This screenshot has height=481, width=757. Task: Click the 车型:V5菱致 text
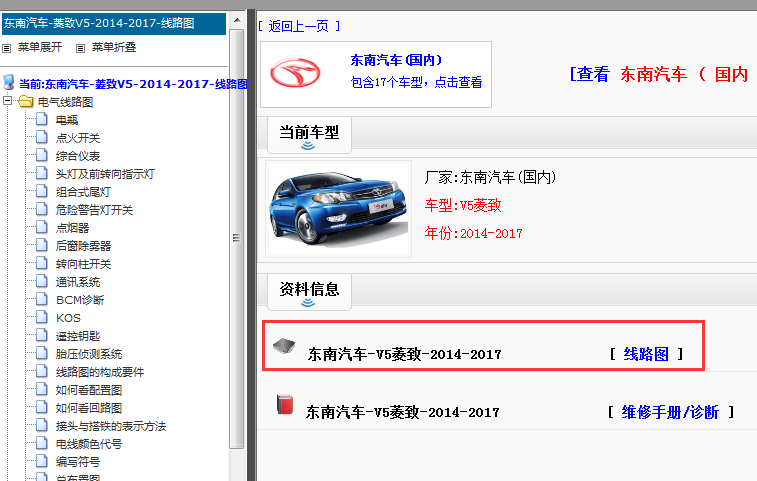(x=463, y=205)
